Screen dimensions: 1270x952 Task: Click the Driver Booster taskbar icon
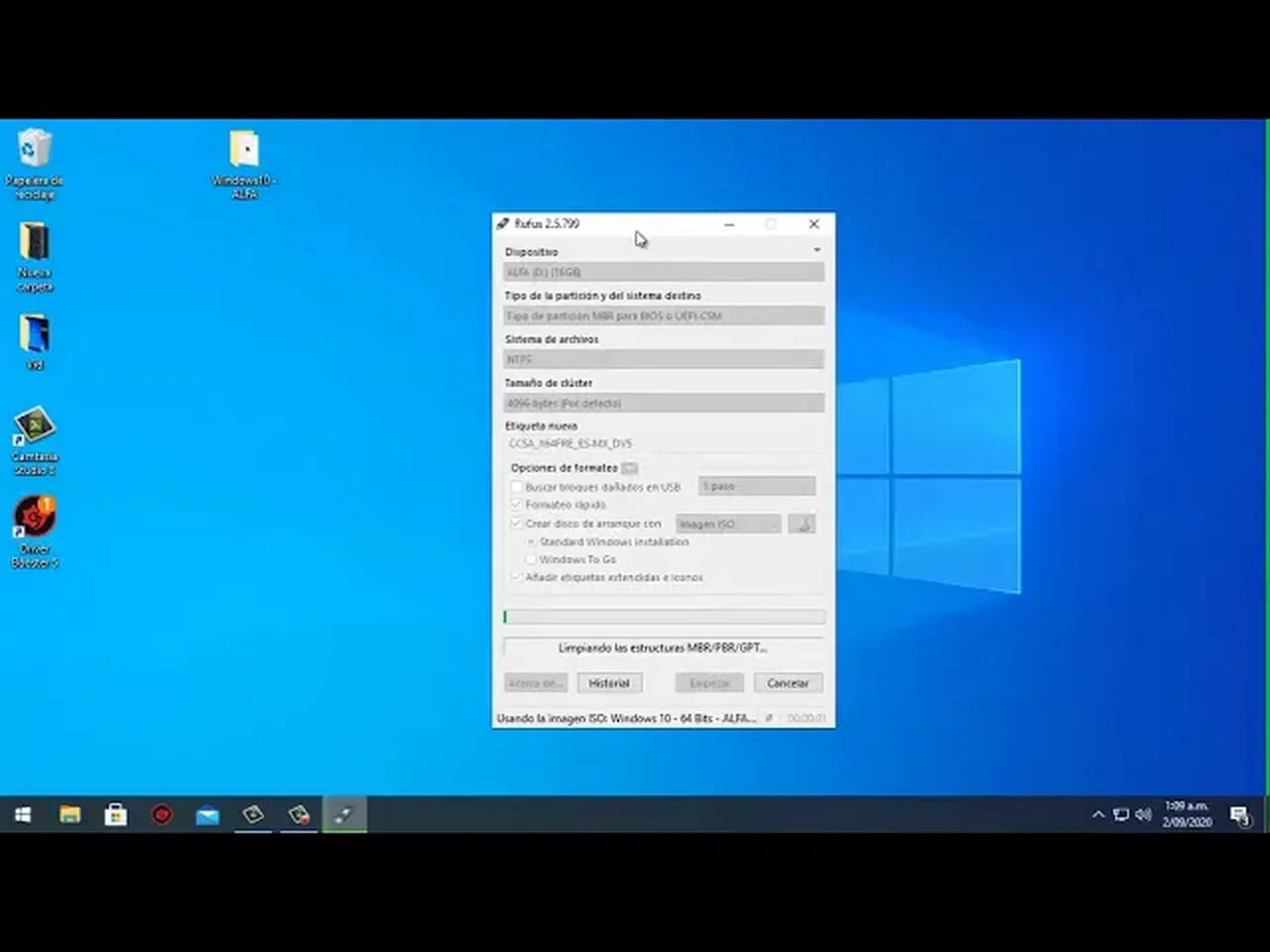pyautogui.click(x=162, y=814)
